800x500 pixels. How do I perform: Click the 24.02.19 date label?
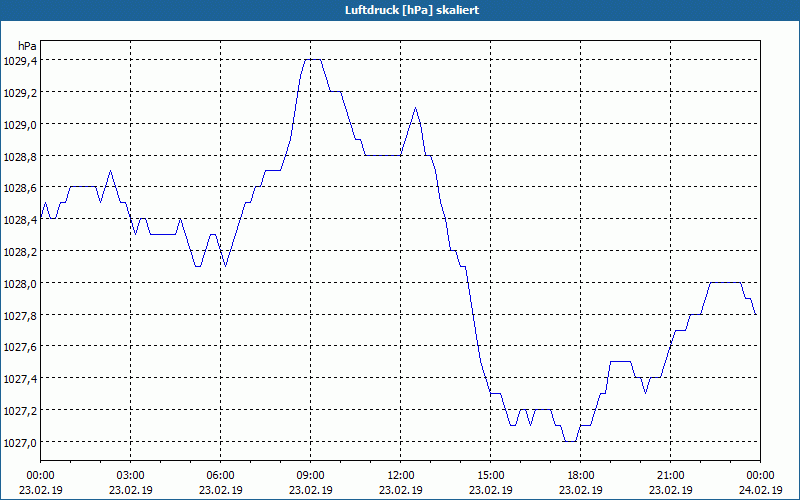[760, 490]
